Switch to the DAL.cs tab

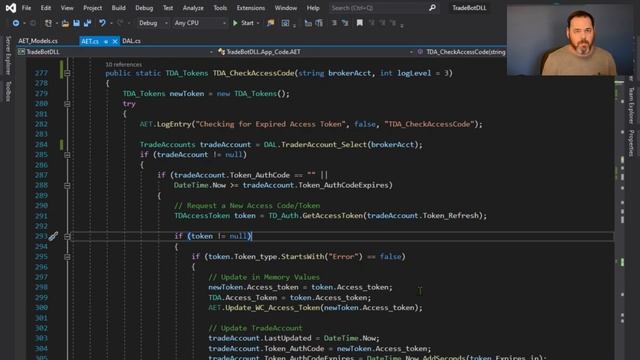tap(131, 41)
